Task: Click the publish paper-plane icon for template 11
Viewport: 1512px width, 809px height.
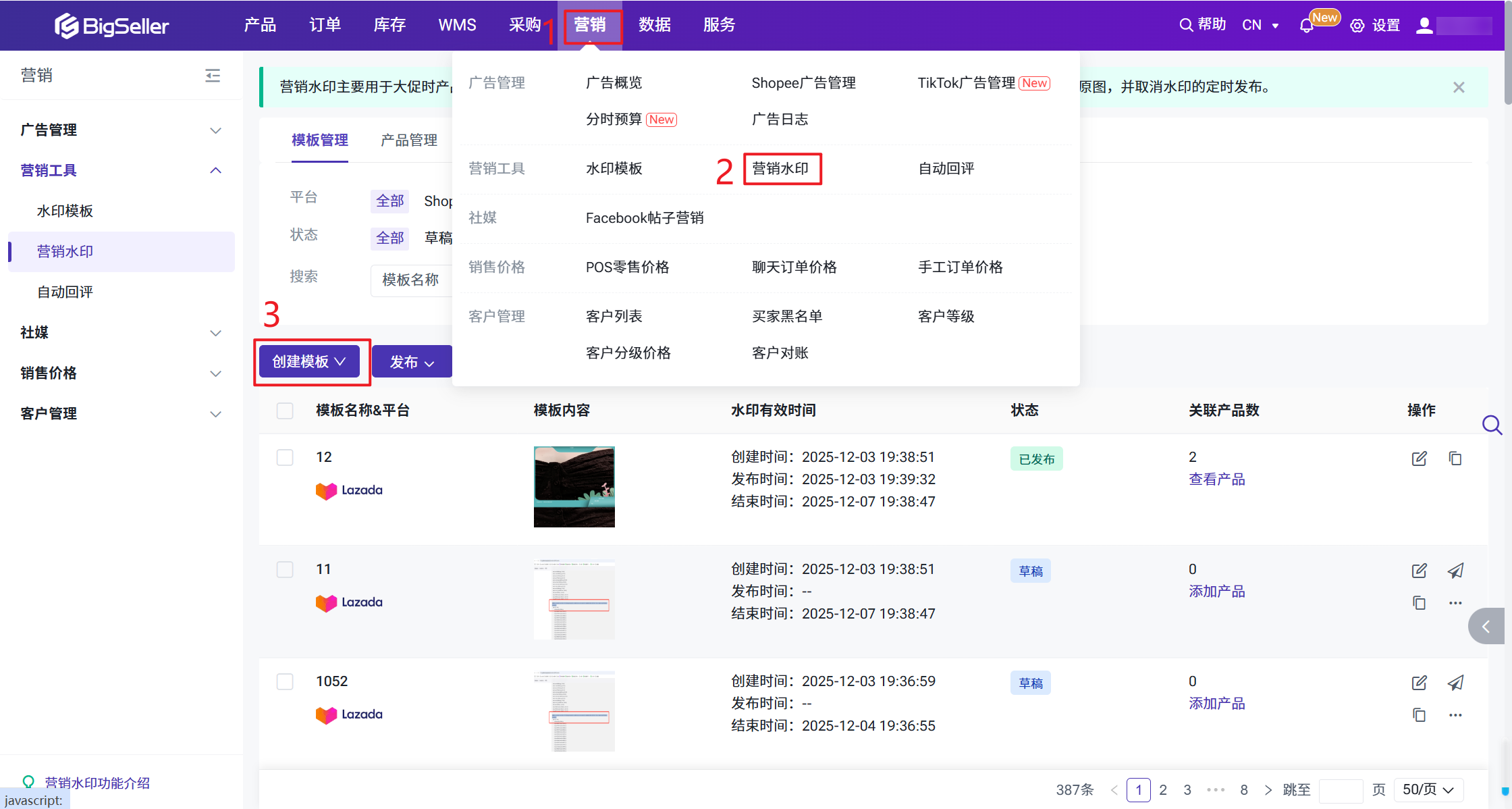Action: click(x=1455, y=571)
